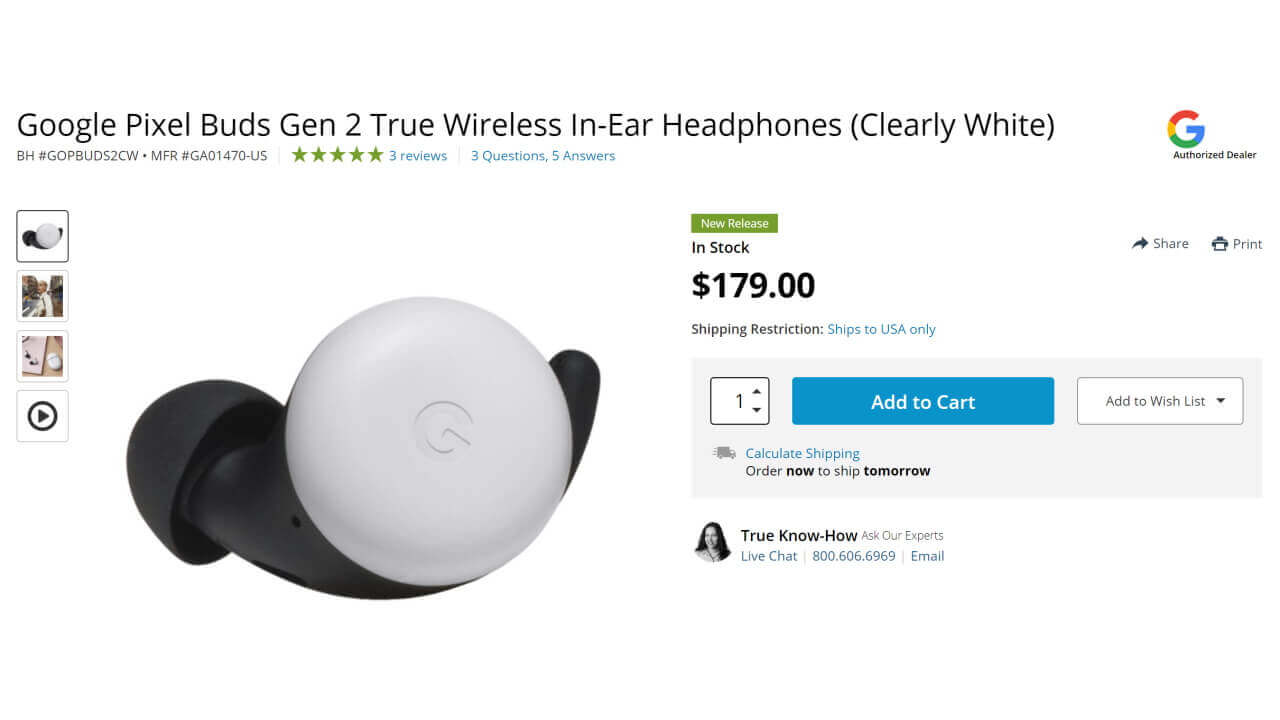The width and height of the screenshot is (1280, 720).
Task: Open 3 Questions, 5 Answers link
Action: pyautogui.click(x=543, y=155)
